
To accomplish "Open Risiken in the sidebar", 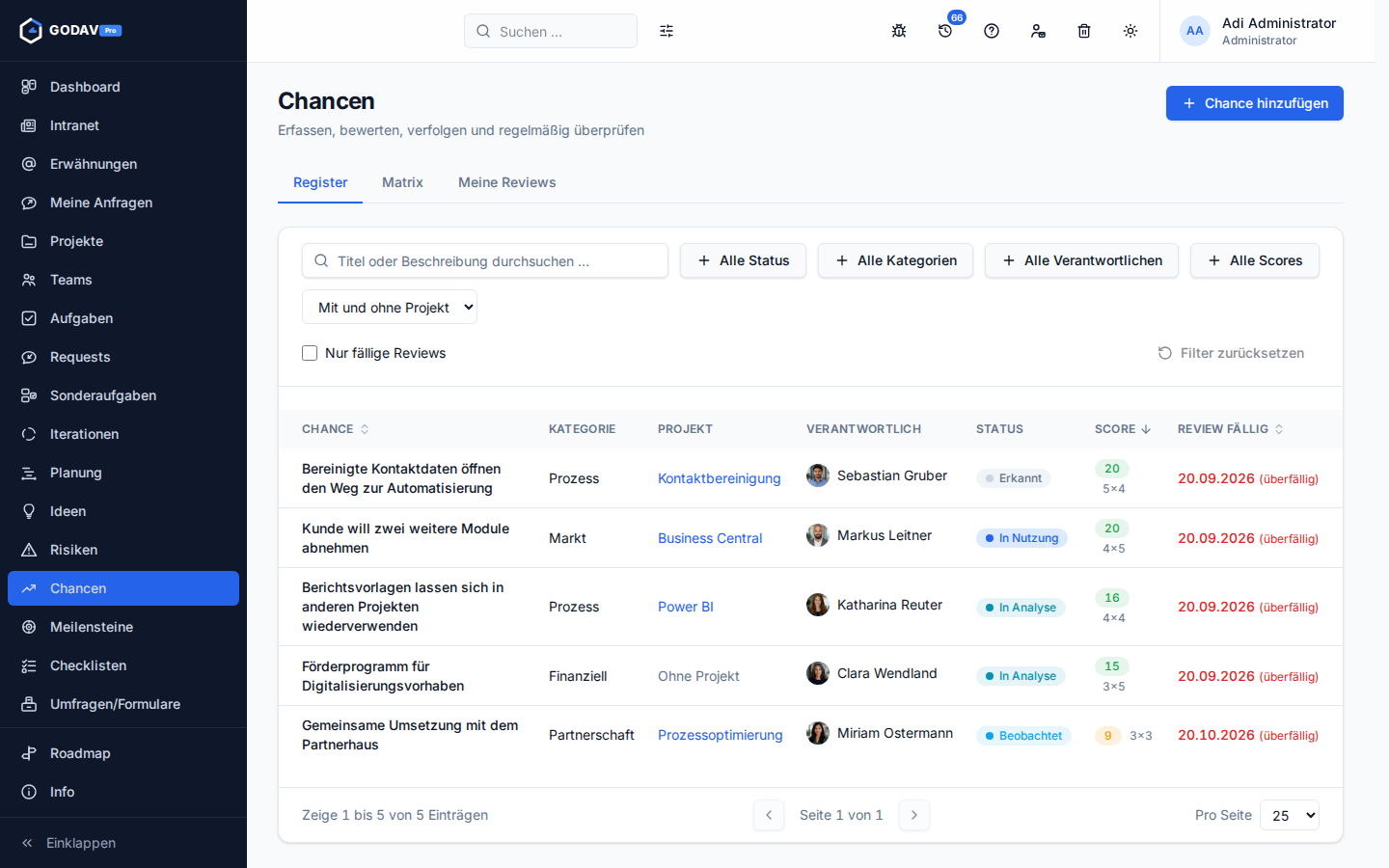I will (x=123, y=550).
